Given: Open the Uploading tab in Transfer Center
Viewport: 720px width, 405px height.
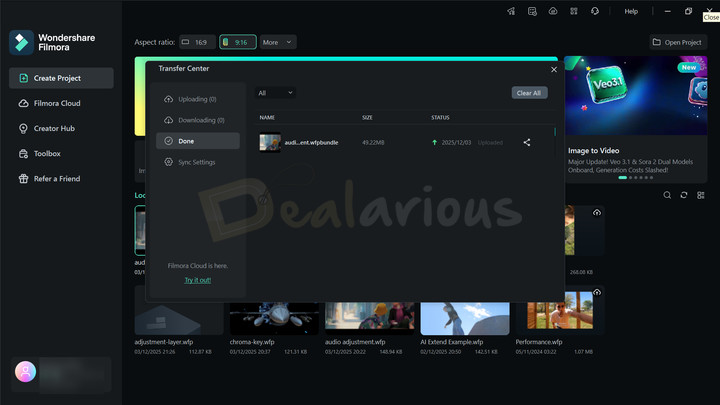Looking at the screenshot, I should 197,99.
